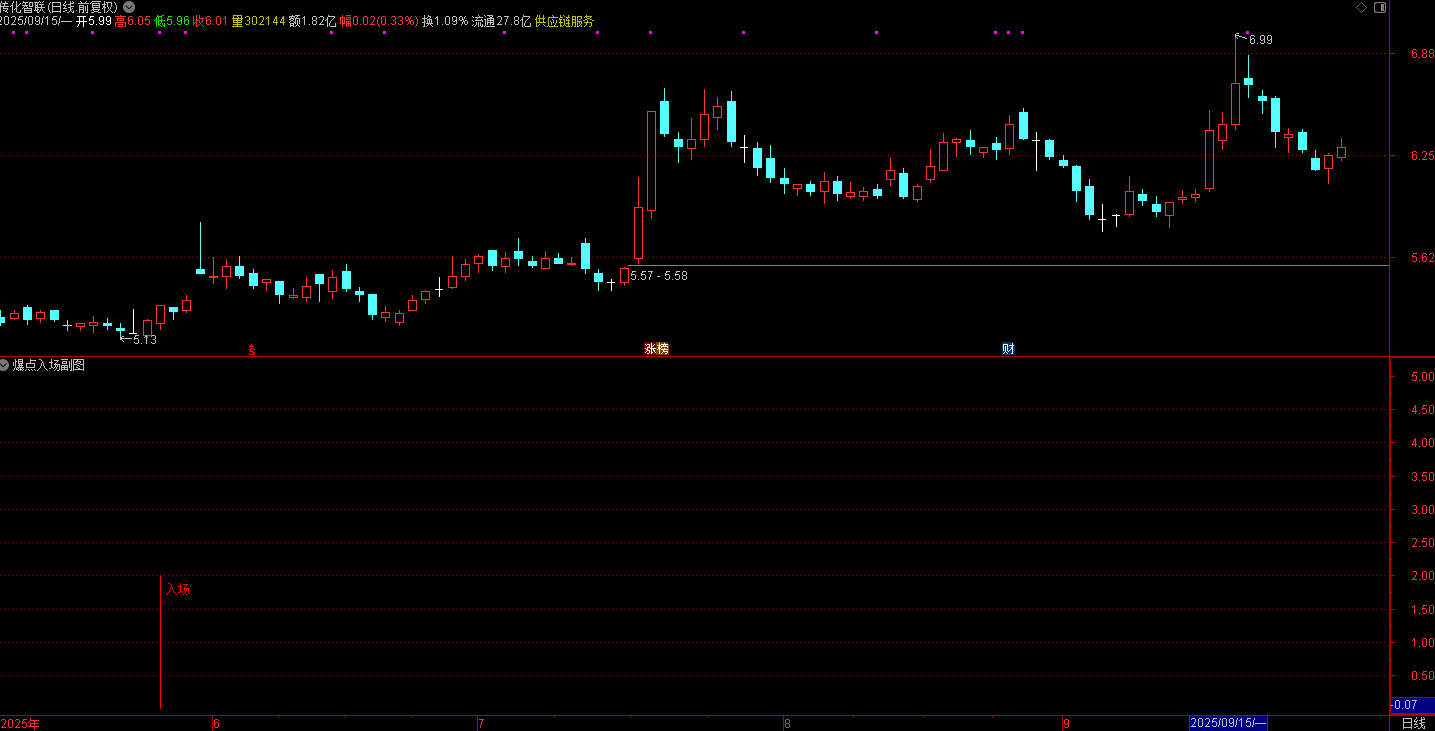
Task: Click the 入场 signal label in sub-chart
Action: click(178, 590)
